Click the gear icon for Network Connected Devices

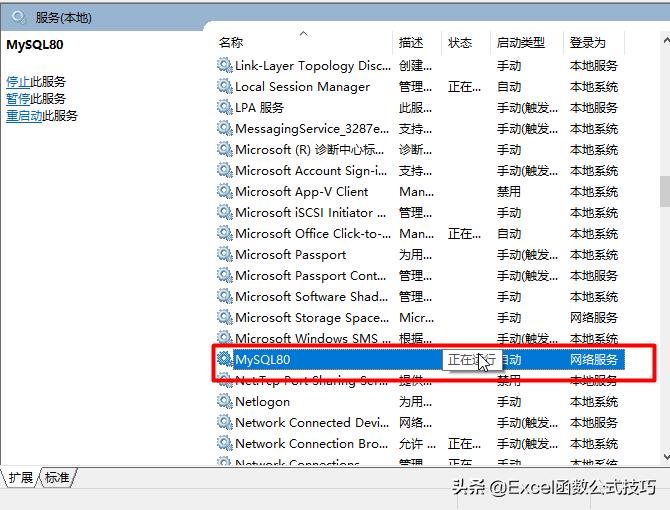click(x=224, y=422)
